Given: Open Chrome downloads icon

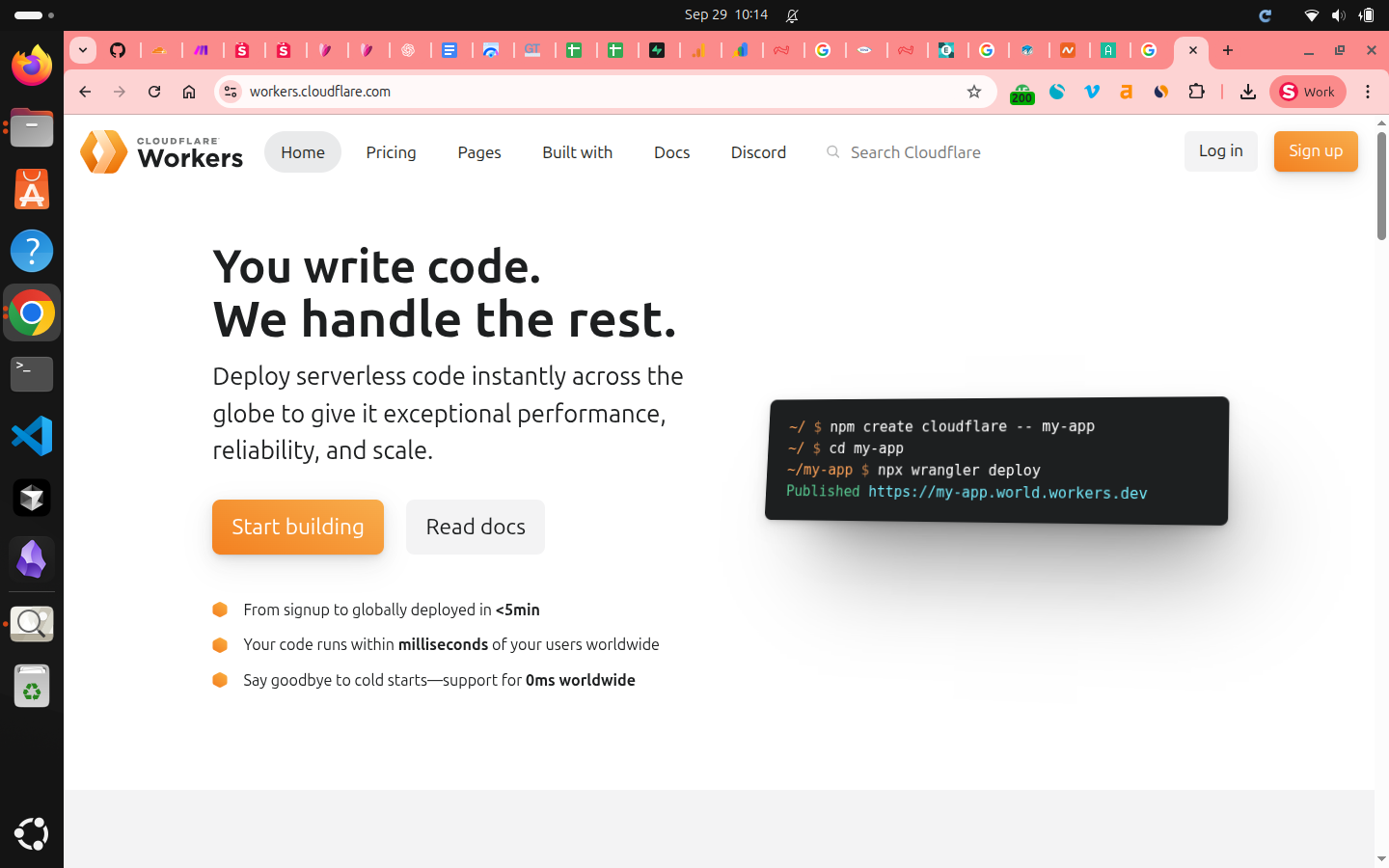Looking at the screenshot, I should (1247, 92).
